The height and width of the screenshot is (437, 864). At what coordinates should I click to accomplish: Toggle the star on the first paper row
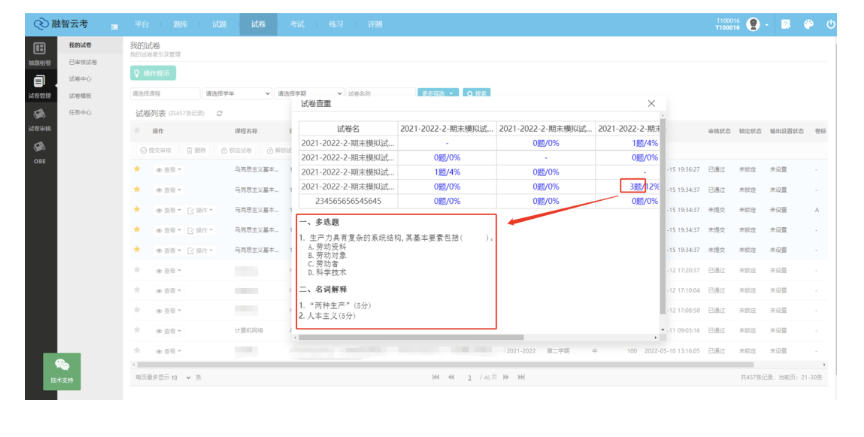pos(137,169)
